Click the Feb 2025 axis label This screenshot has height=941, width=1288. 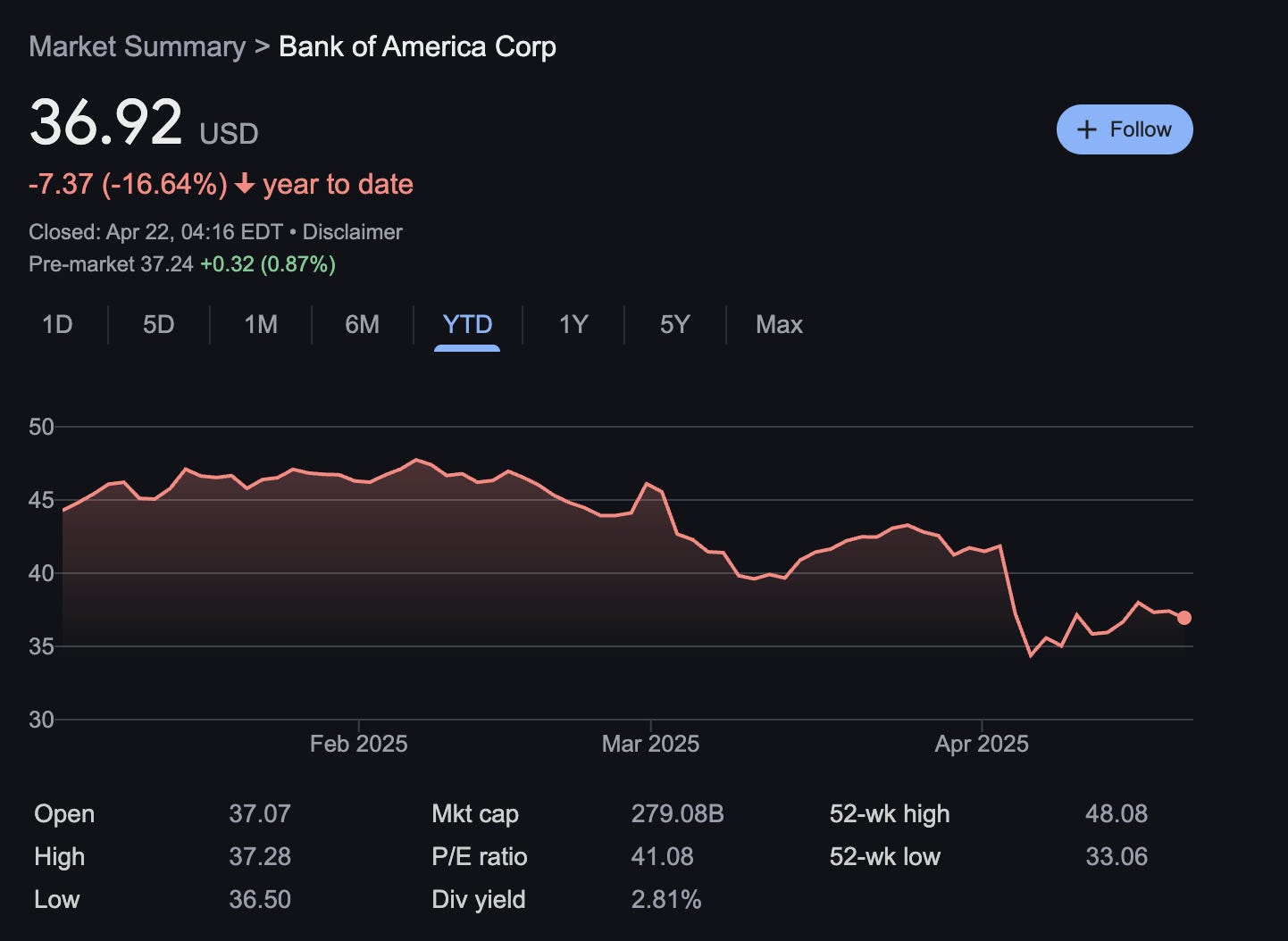point(359,743)
